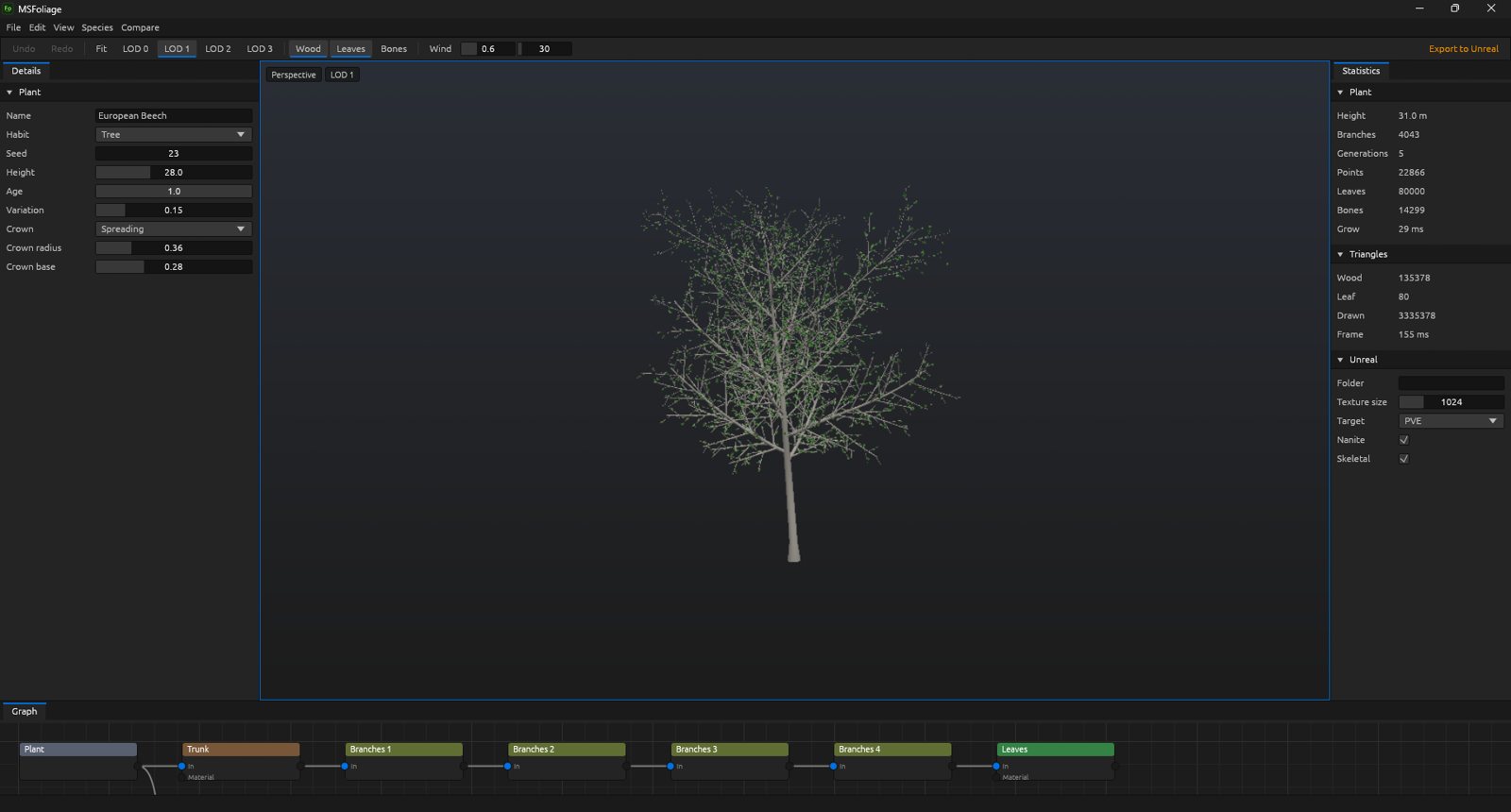Toggle Wood display button
The height and width of the screenshot is (812, 1511).
click(x=308, y=49)
